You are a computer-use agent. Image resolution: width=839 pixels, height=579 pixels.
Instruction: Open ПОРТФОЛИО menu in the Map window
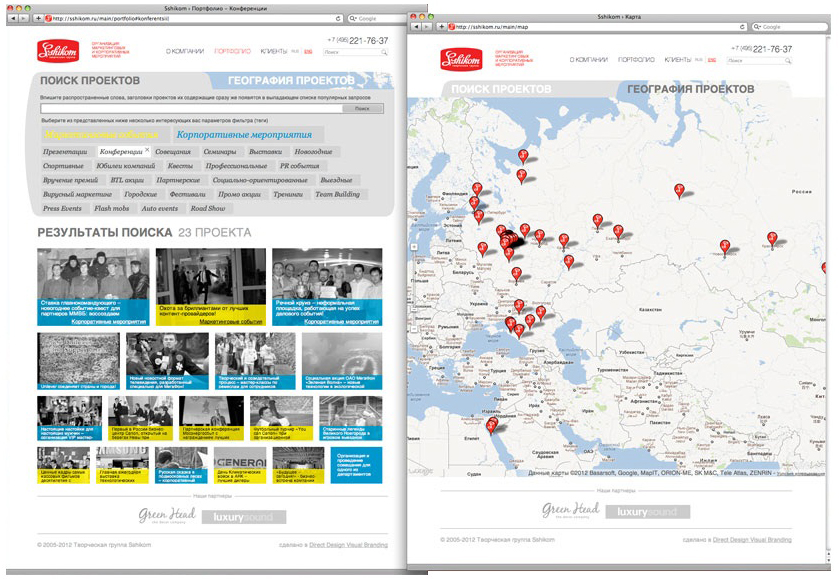[636, 60]
